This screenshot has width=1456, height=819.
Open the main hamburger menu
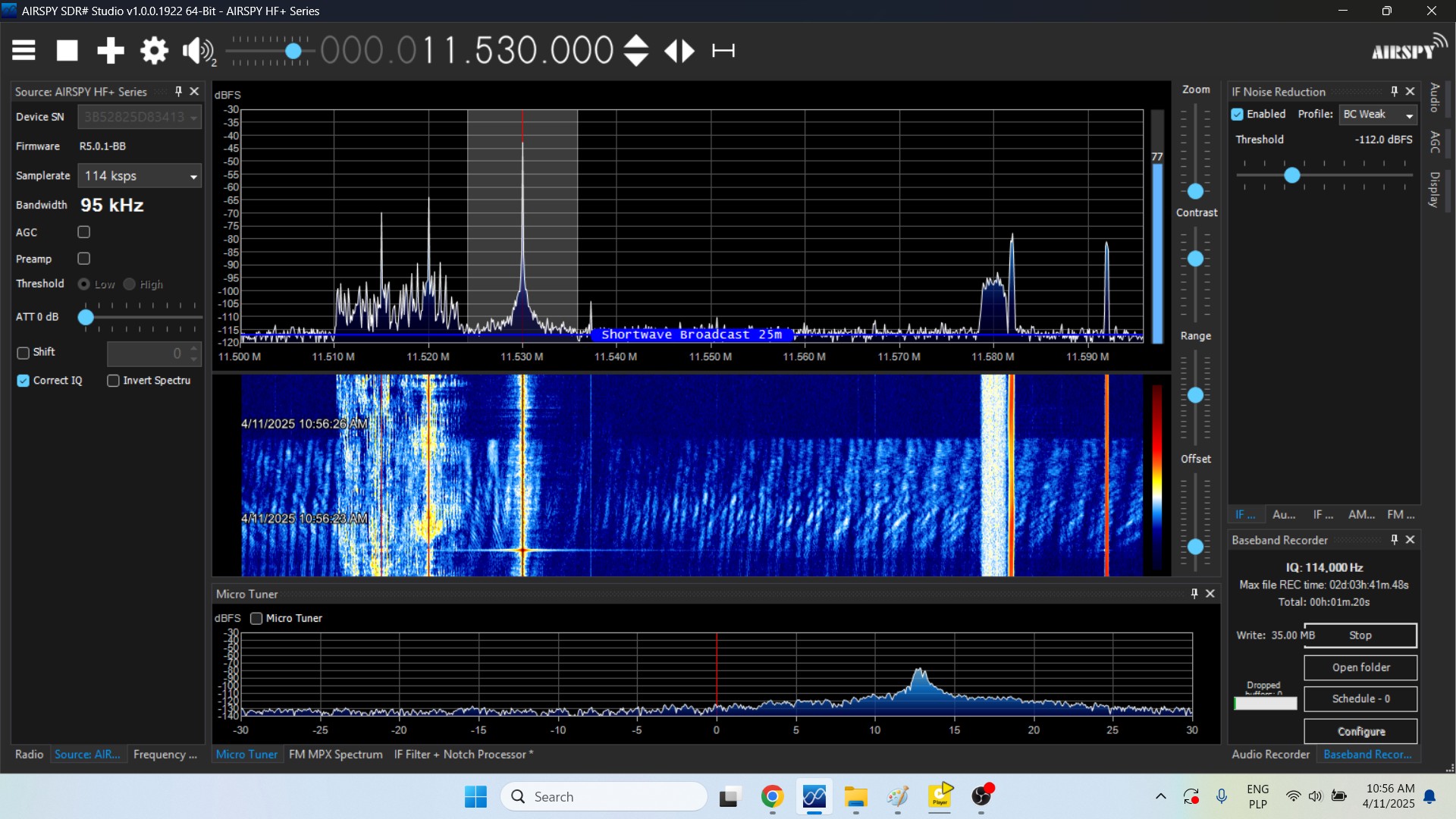24,51
